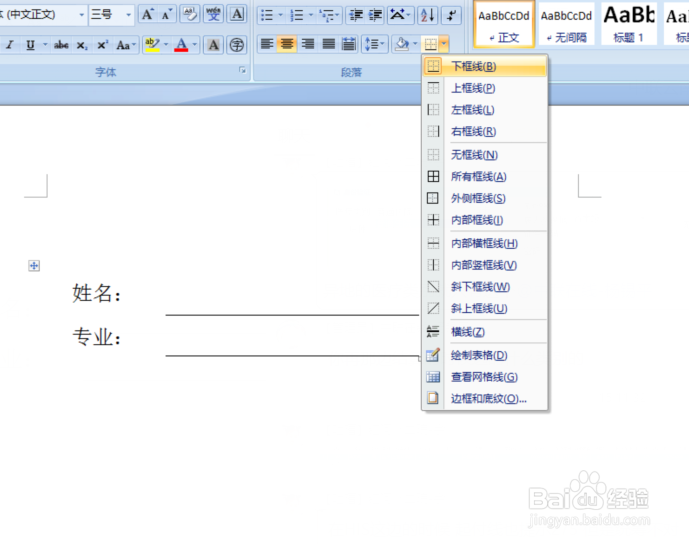Toggle subscript formatting

[x=82, y=45]
